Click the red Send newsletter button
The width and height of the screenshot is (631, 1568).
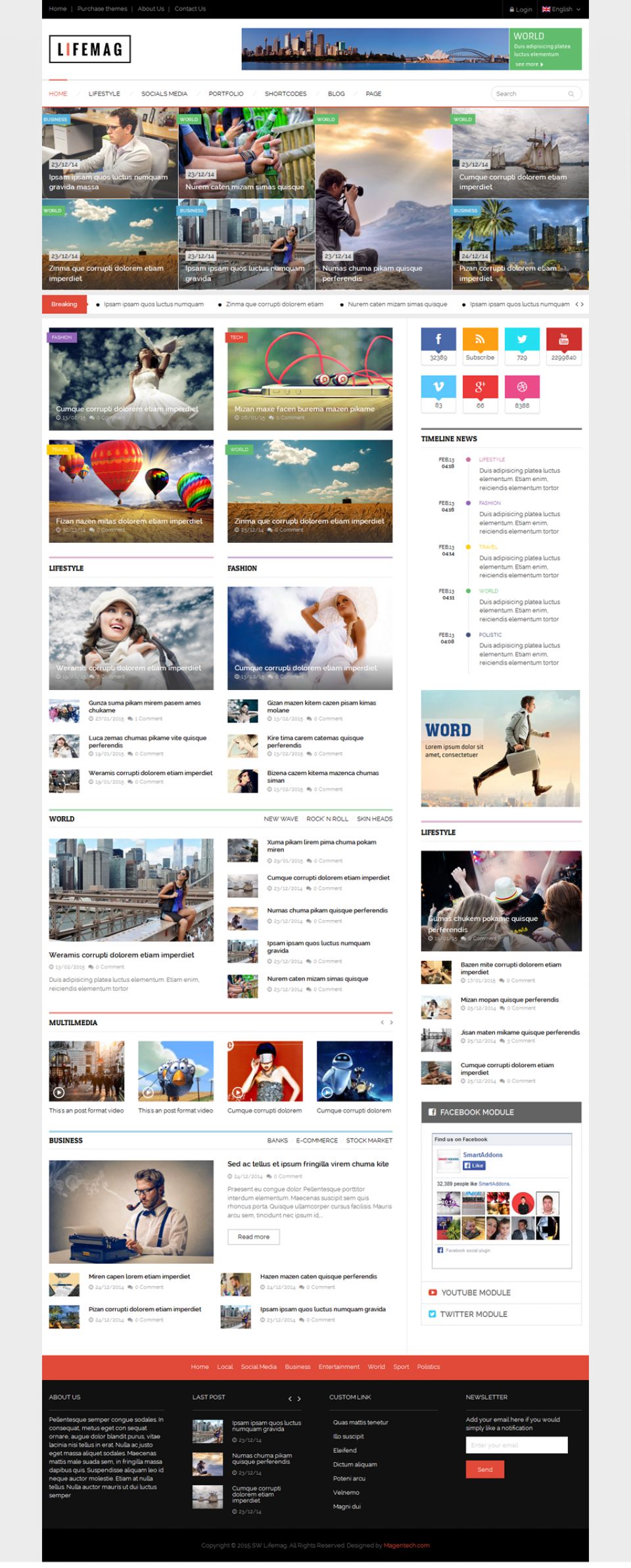484,1469
